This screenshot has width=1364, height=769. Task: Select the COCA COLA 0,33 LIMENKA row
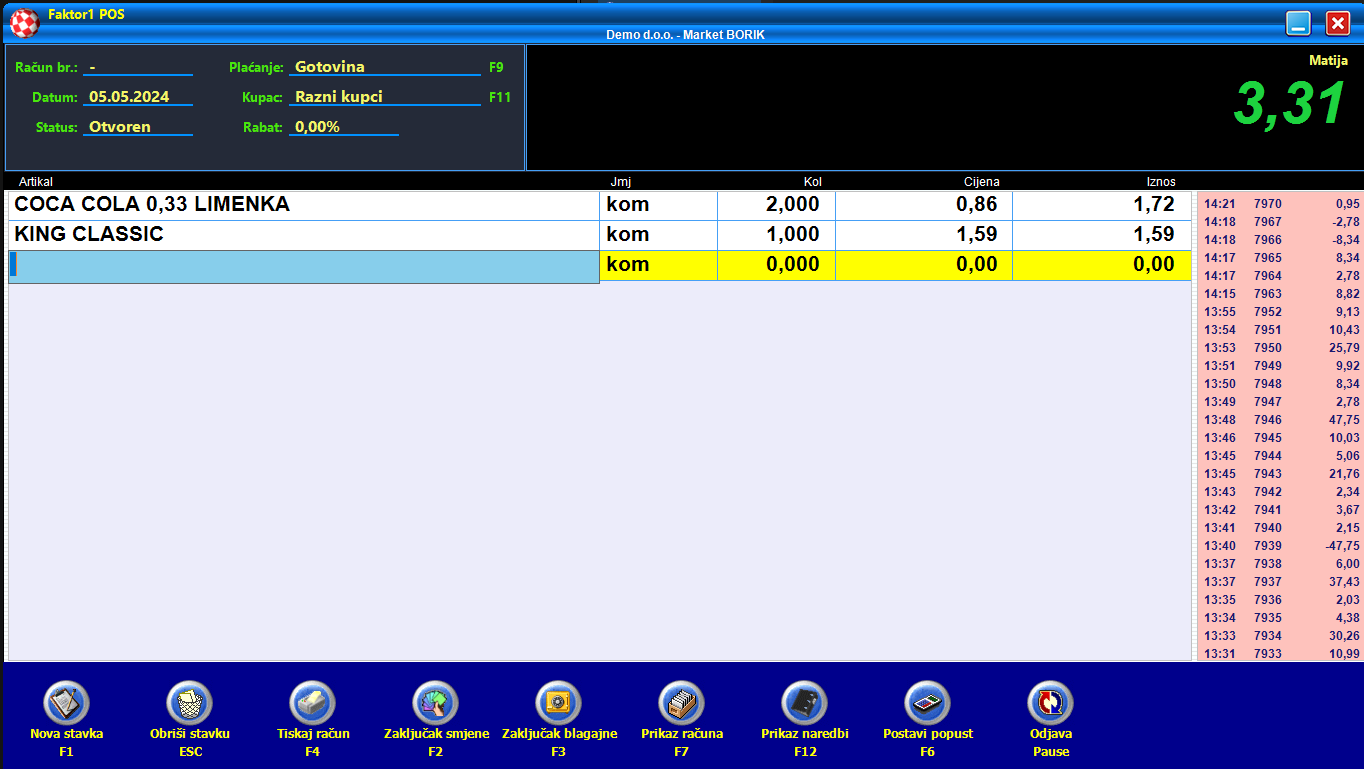click(303, 205)
